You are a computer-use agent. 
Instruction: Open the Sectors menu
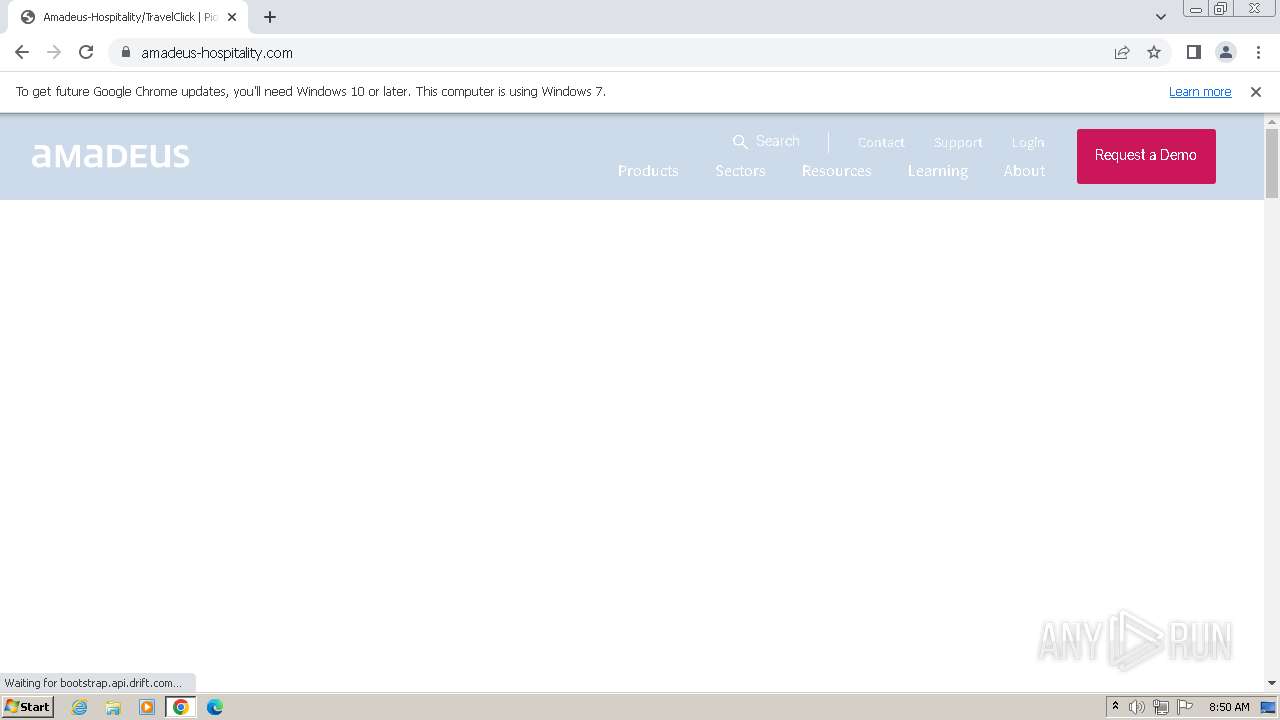coord(740,171)
